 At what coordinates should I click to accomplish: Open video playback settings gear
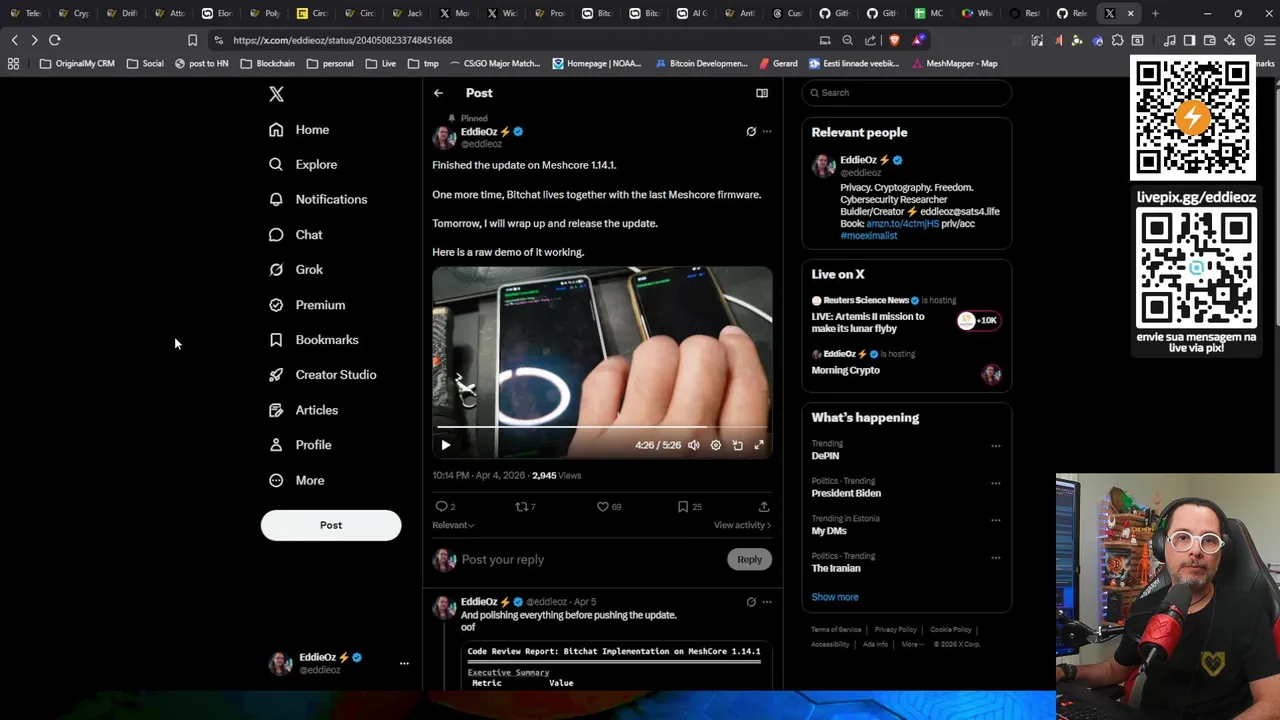[x=716, y=445]
